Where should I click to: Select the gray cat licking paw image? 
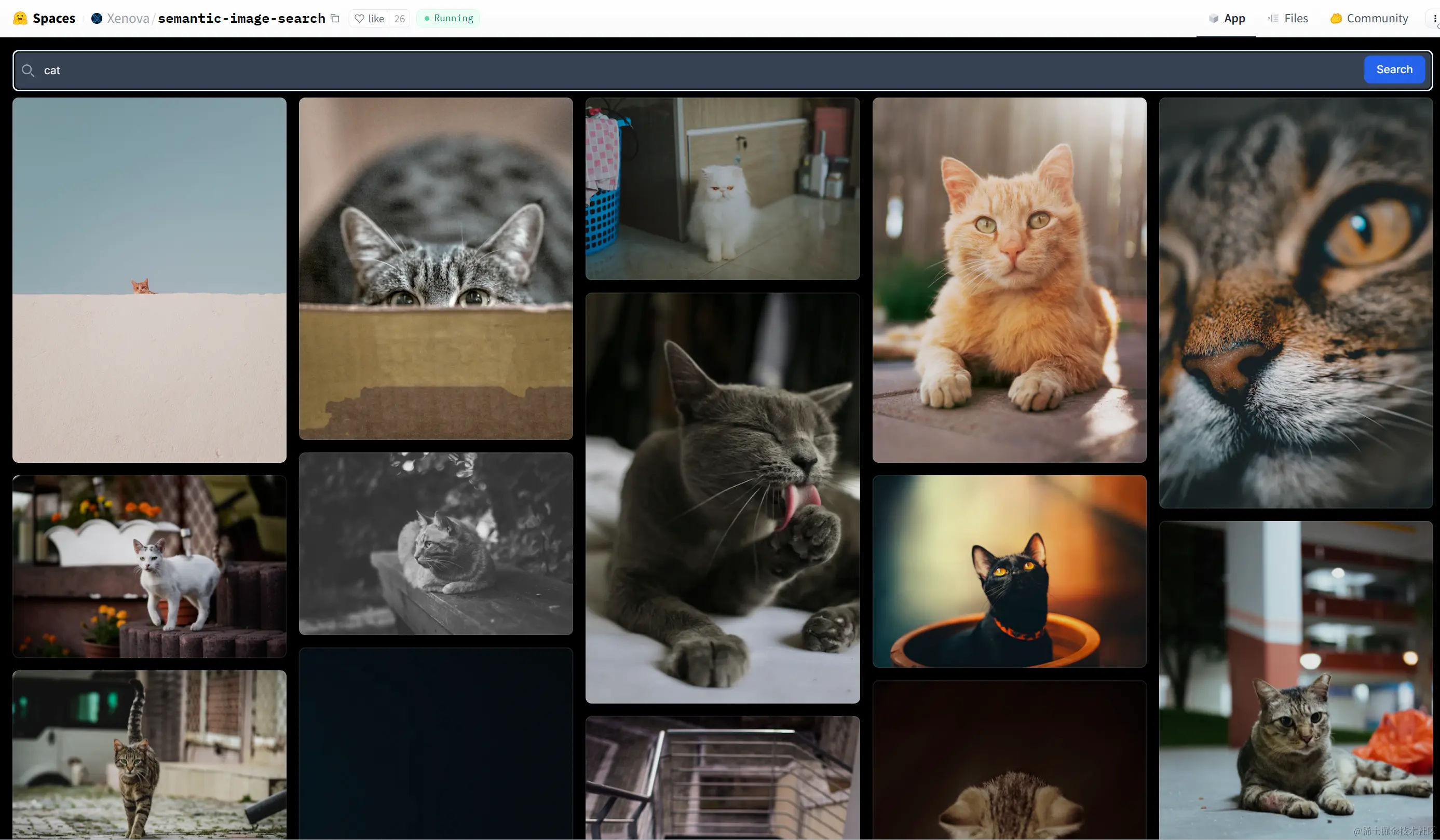point(722,498)
